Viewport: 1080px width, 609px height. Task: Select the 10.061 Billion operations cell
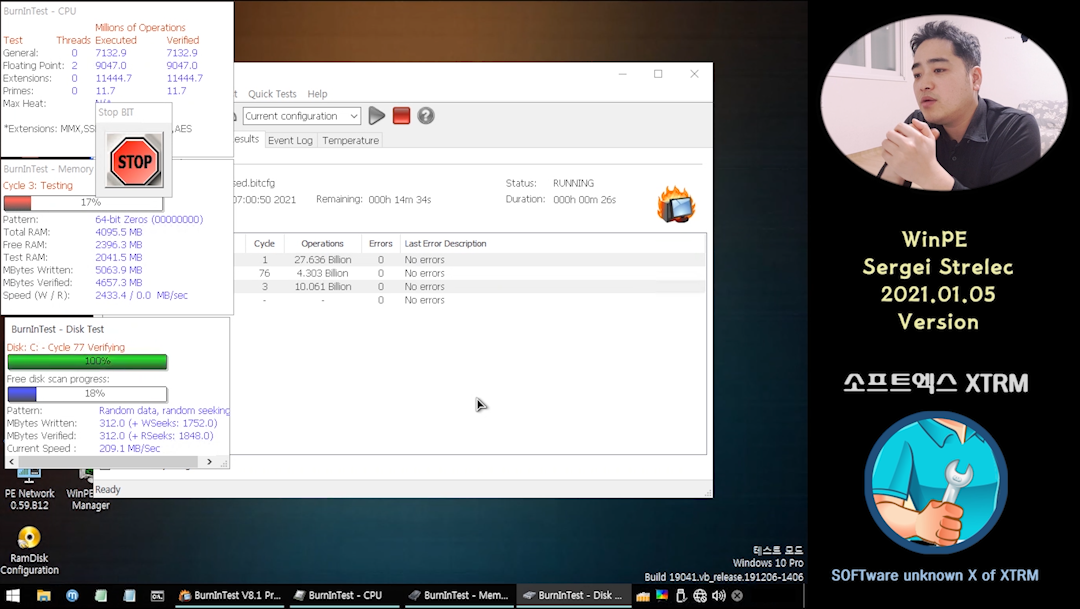[322, 287]
